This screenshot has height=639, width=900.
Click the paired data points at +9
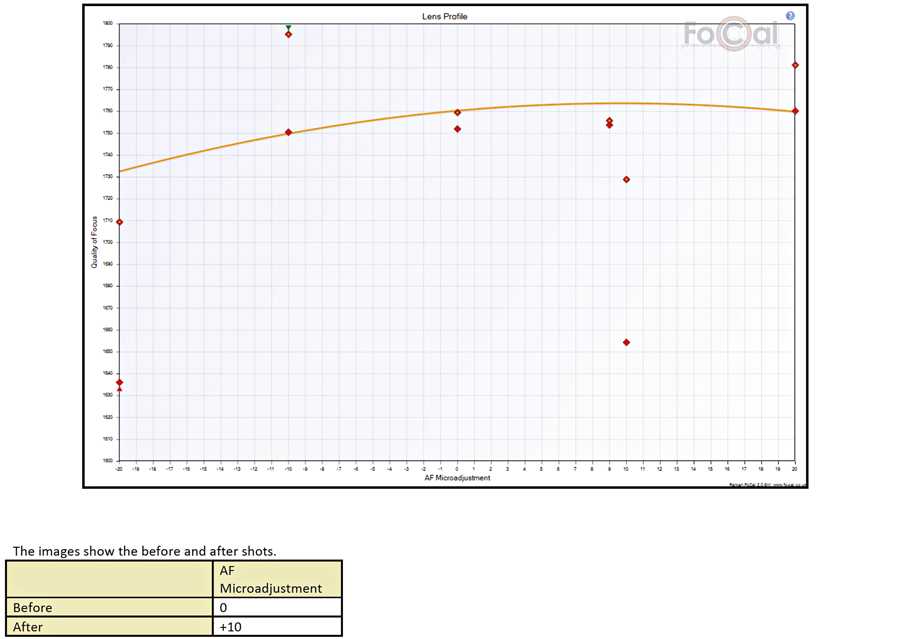tap(609, 123)
